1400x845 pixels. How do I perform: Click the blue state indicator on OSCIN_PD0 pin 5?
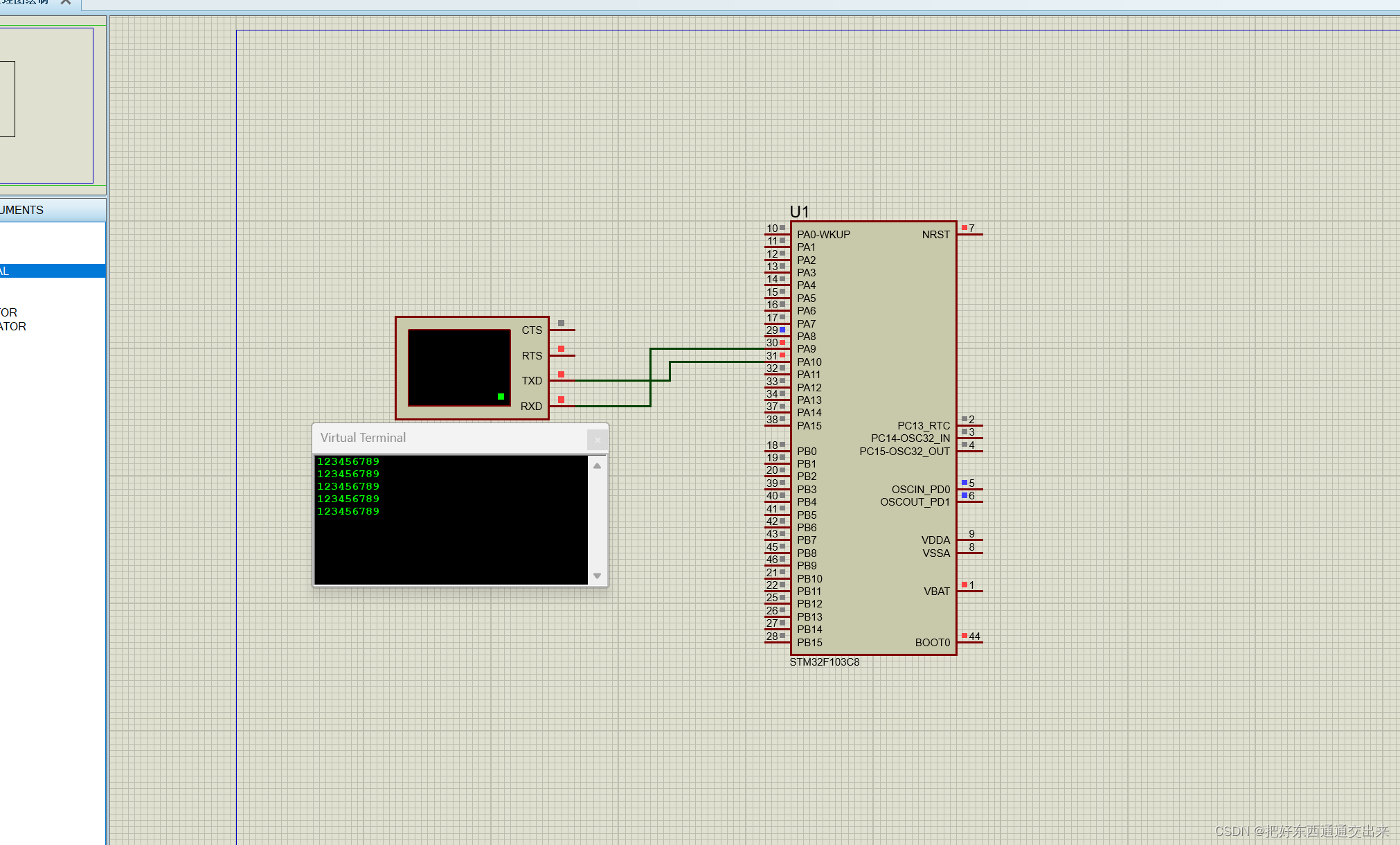964,483
